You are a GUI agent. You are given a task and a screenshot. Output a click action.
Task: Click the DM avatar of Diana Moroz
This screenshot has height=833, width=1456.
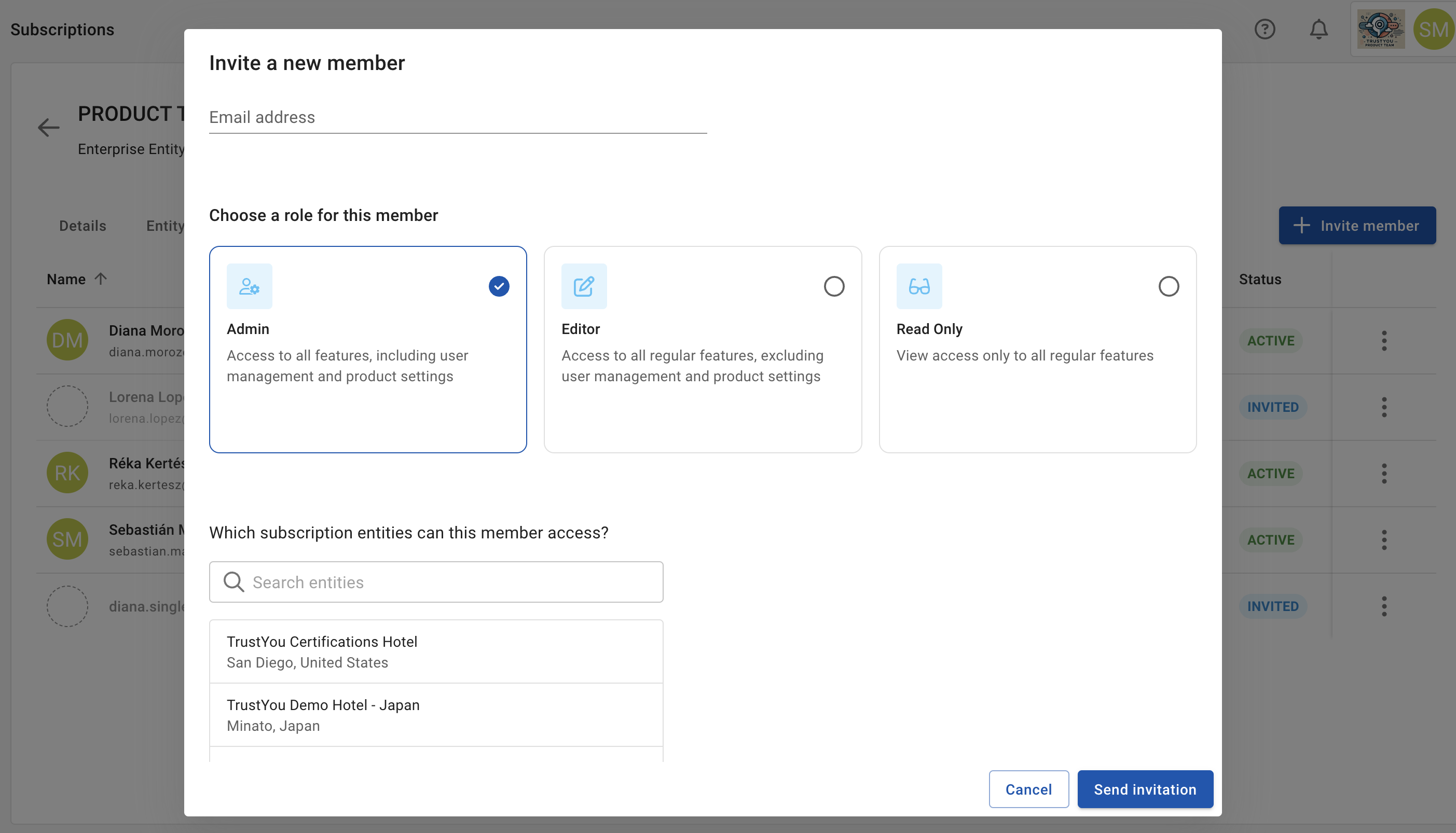coord(67,340)
